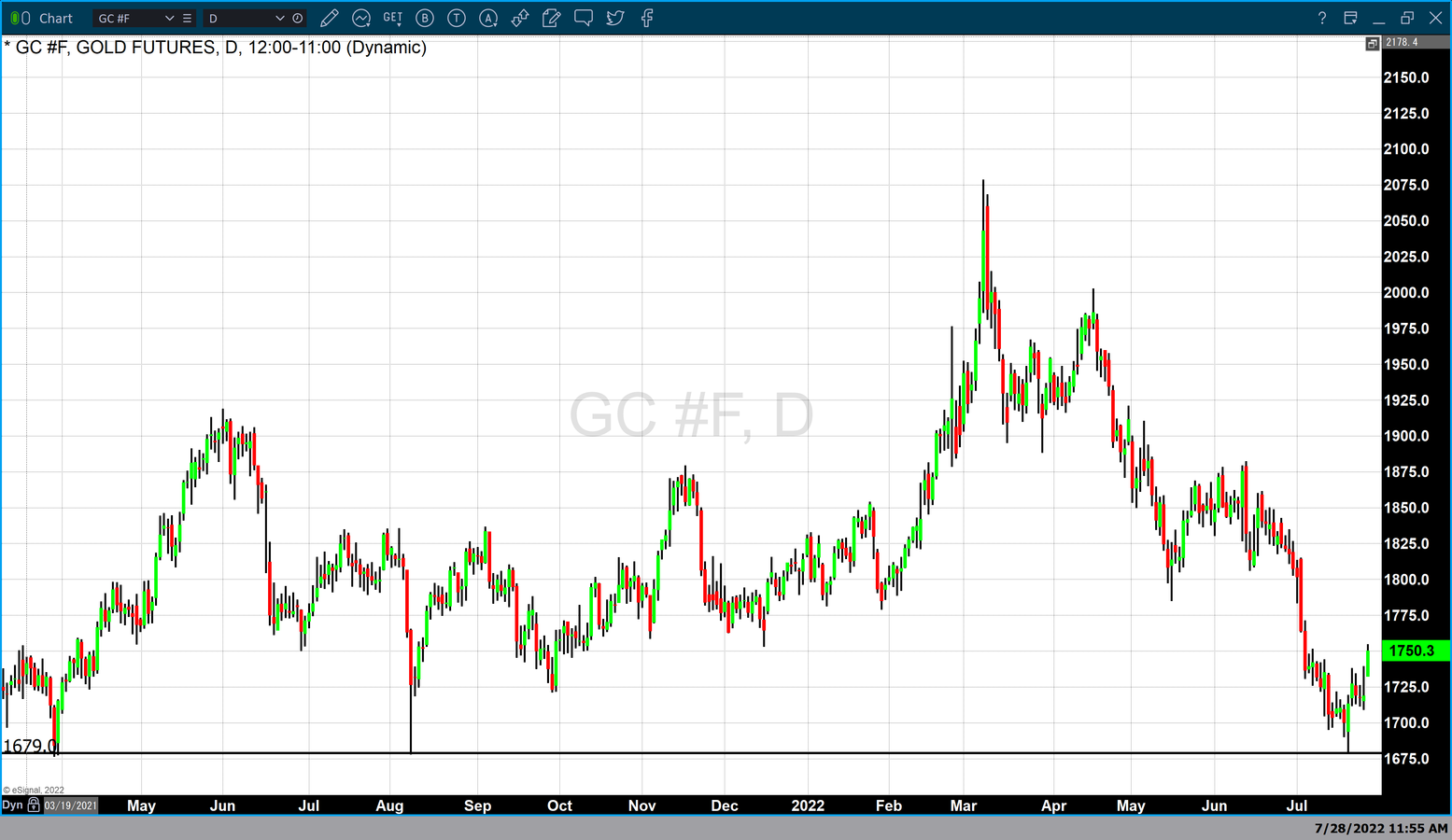Open the note editing icon
This screenshot has width=1452, height=840.
tap(552, 18)
